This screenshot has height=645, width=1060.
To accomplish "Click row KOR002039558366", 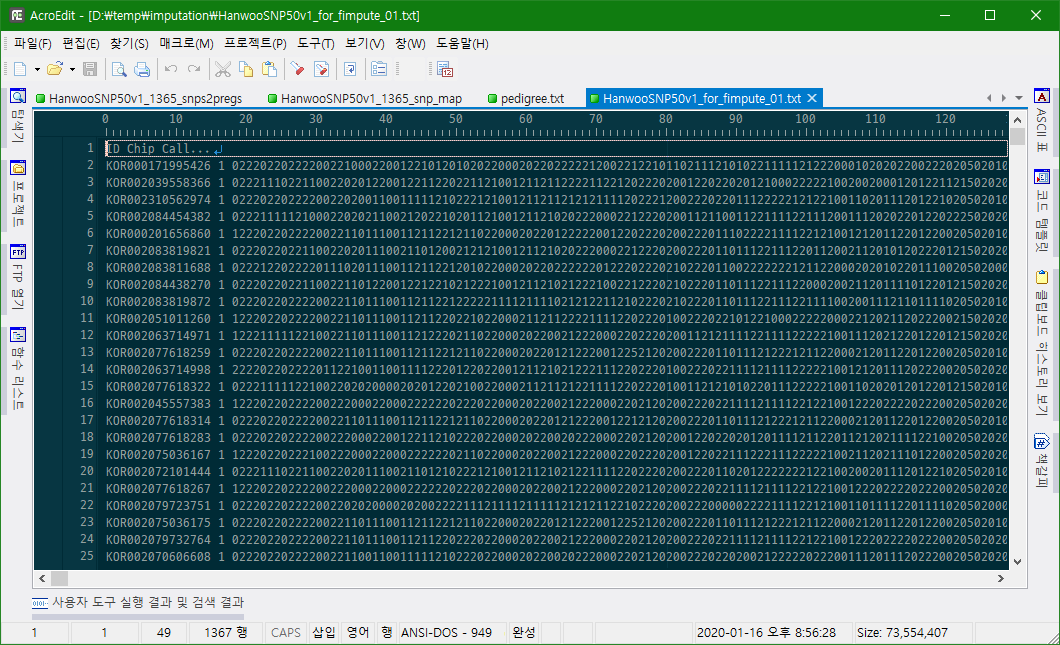I will pyautogui.click(x=556, y=183).
